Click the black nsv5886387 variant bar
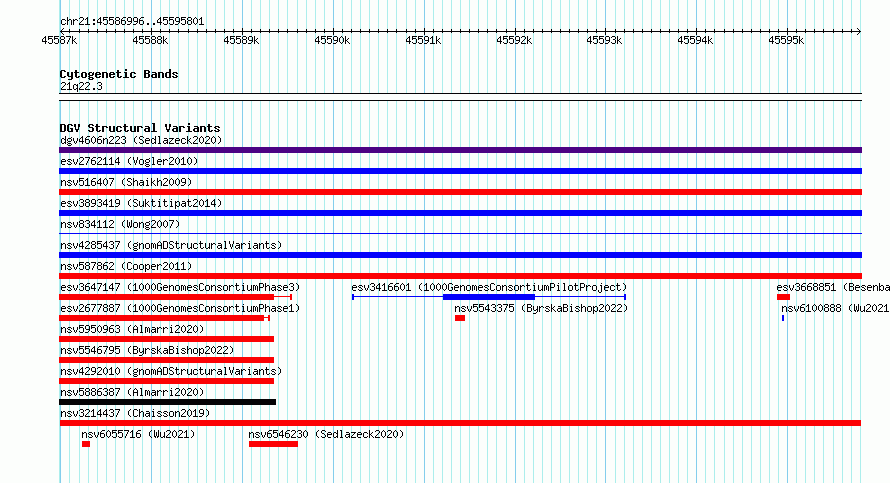This screenshot has width=890, height=483. (167, 402)
